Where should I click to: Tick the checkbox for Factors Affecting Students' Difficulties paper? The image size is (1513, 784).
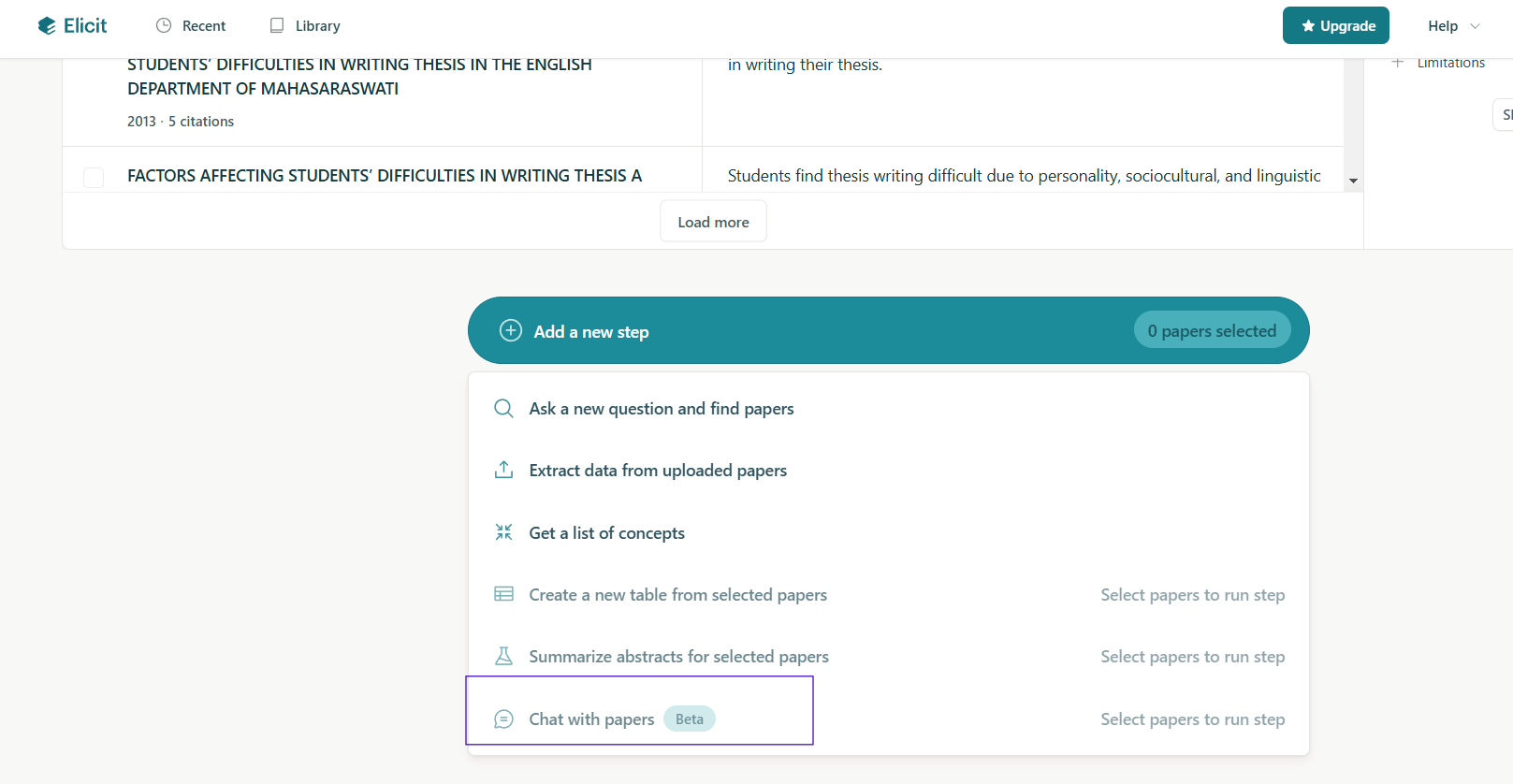click(94, 177)
